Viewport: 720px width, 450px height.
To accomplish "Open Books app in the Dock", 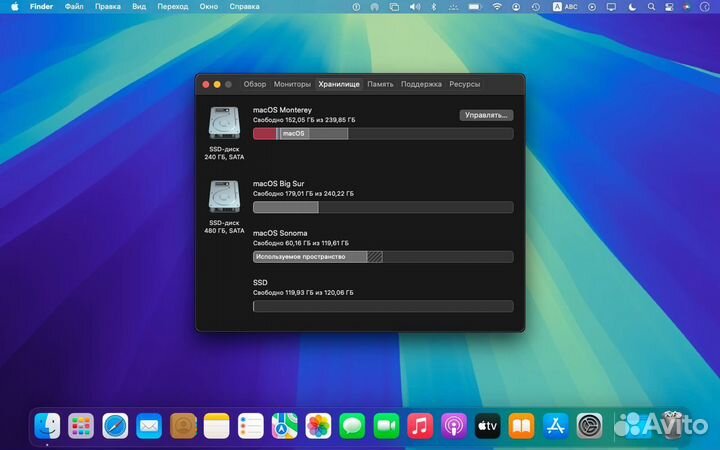I will pos(522,426).
